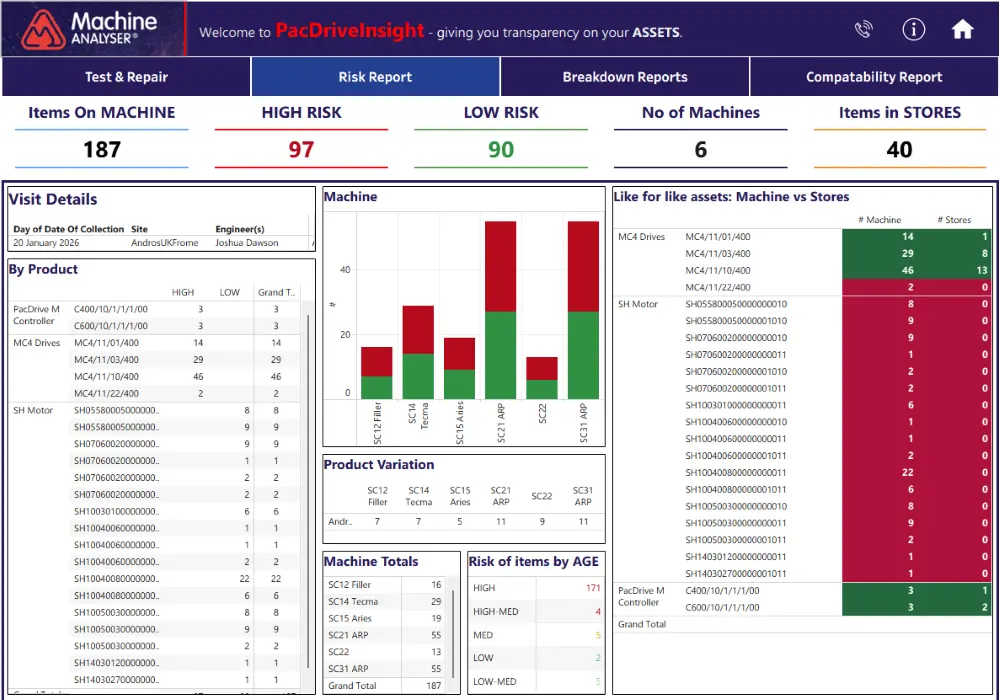1000x700 pixels.
Task: Click SC12 Filler column in Product Variation
Action: [x=377, y=496]
